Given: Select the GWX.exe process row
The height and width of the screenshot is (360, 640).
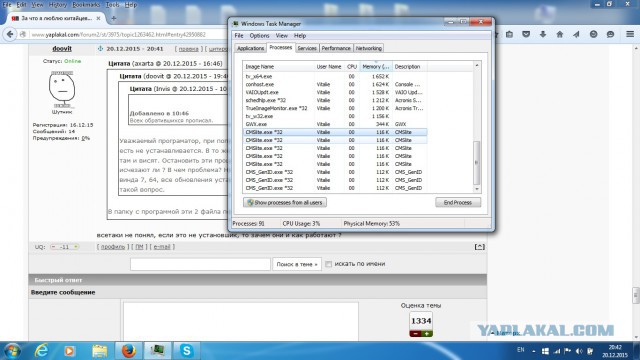Looking at the screenshot, I should coord(335,124).
